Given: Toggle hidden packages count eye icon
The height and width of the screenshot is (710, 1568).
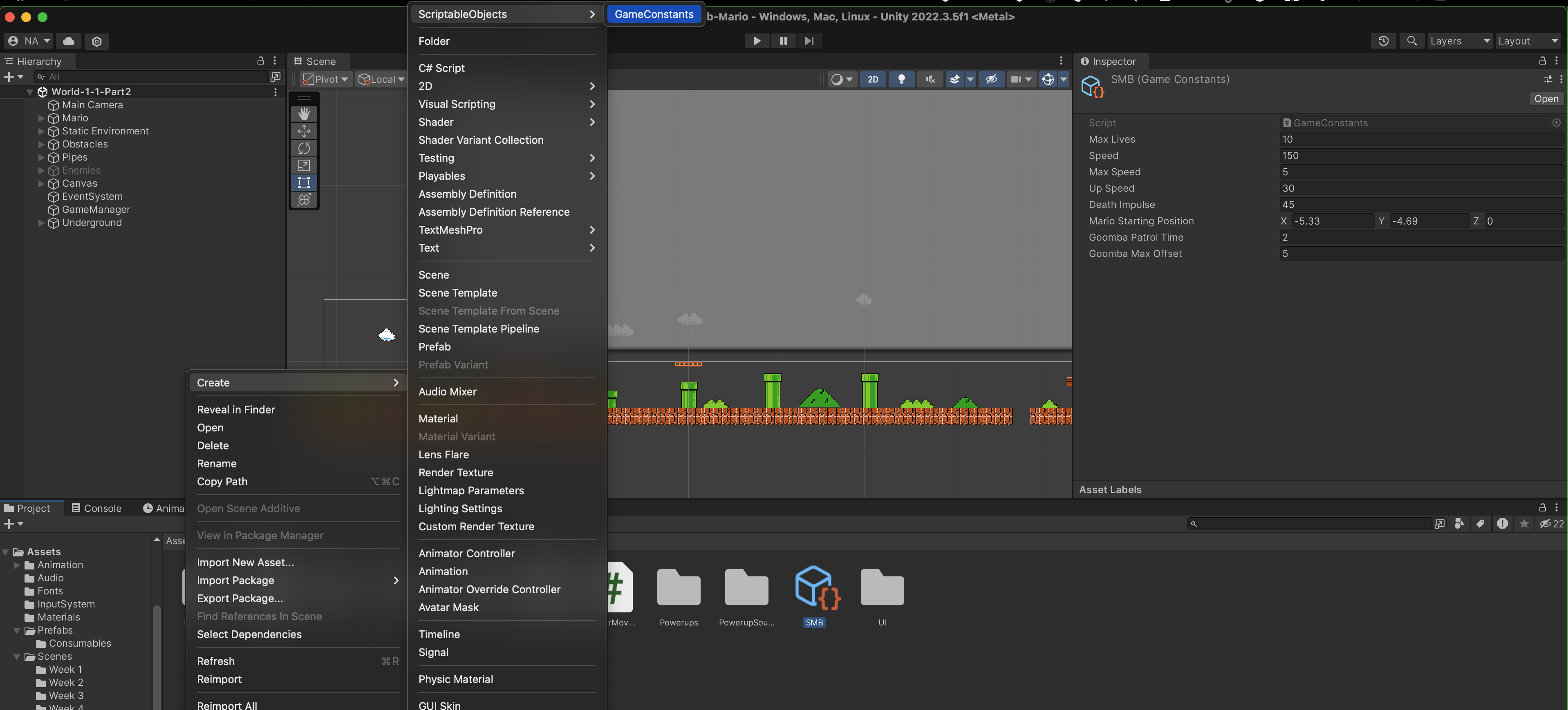Looking at the screenshot, I should 1552,524.
